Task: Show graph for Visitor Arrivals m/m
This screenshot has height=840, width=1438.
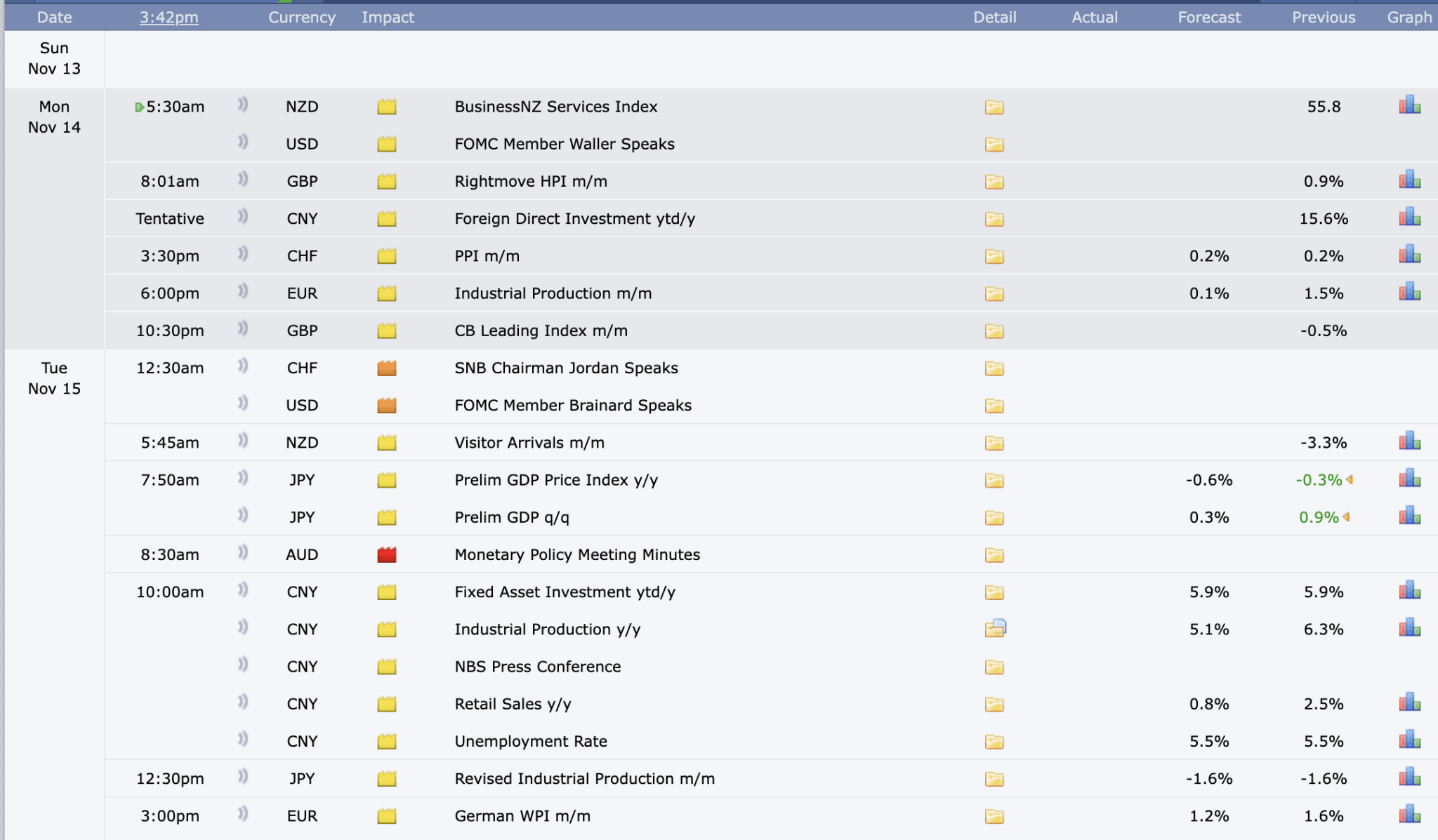Action: pos(1409,441)
